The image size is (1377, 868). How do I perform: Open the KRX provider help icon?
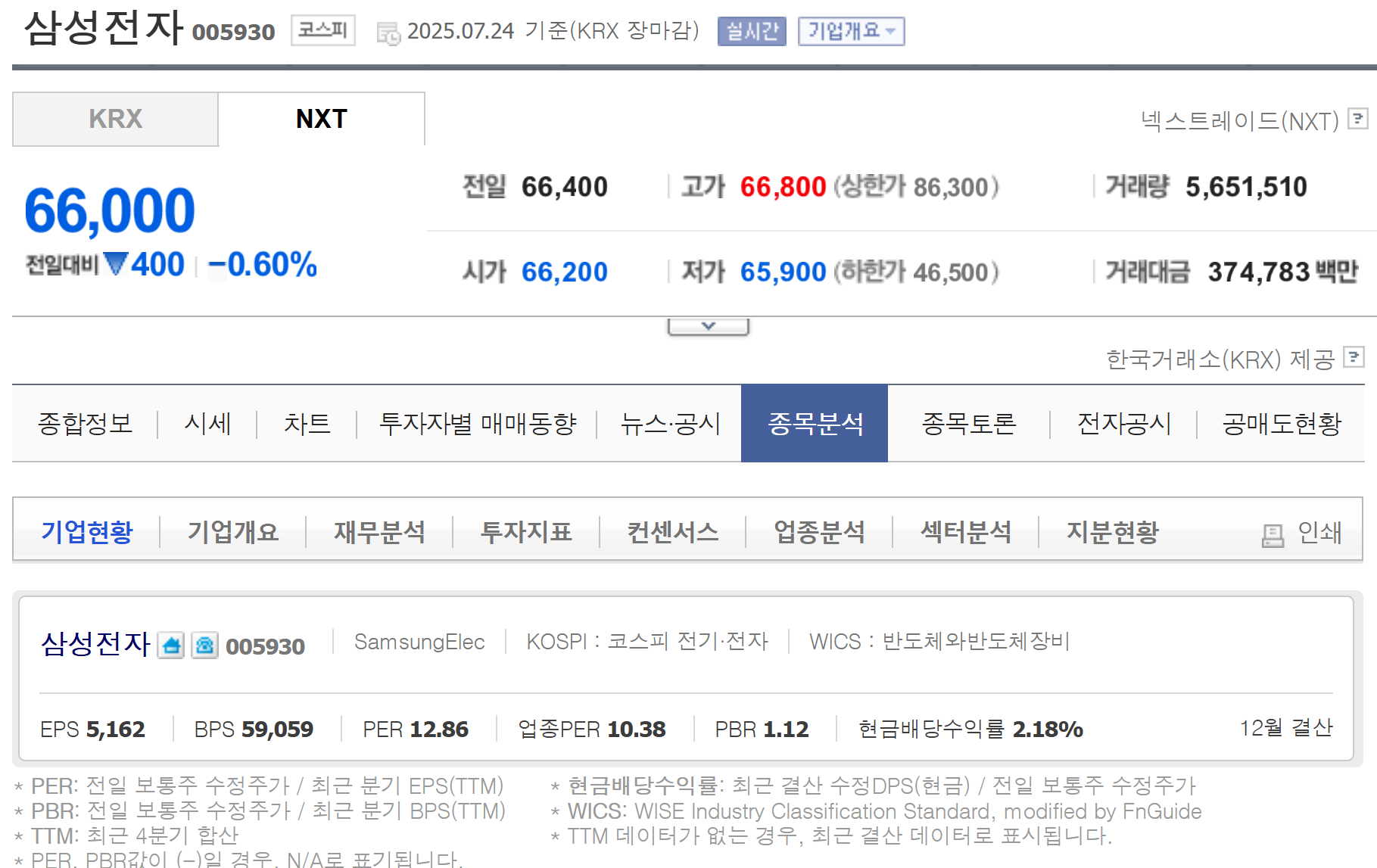point(1354,356)
